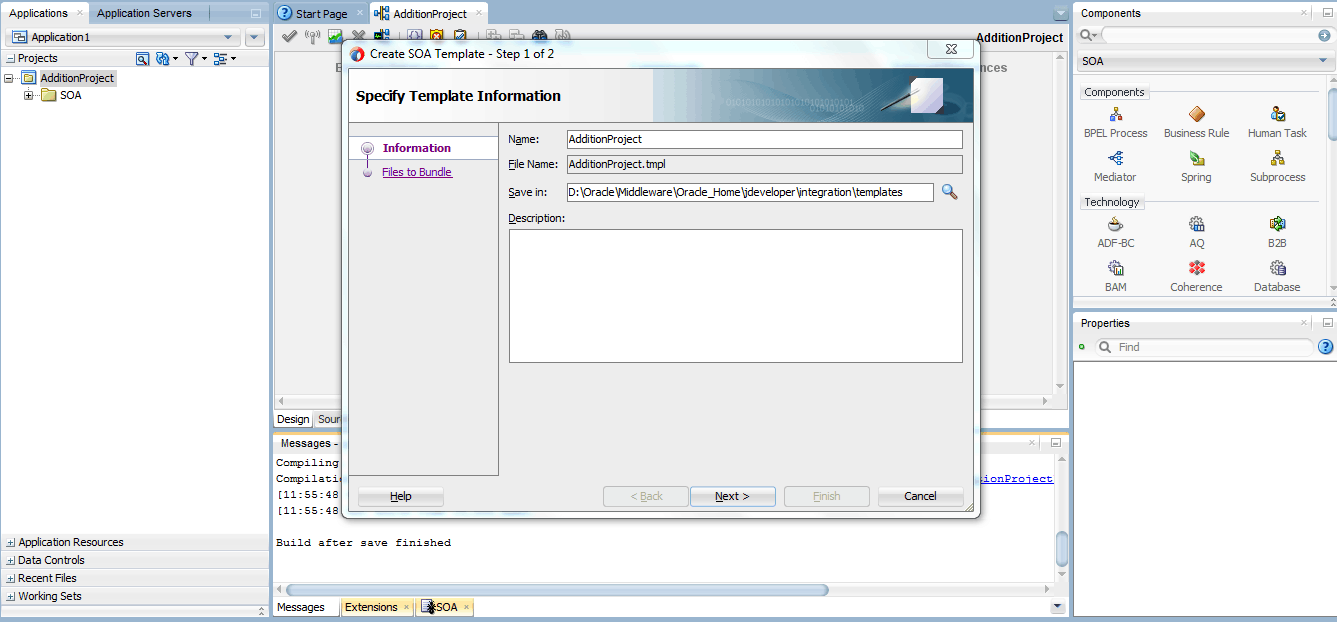Select the Database technology adapter

(1277, 277)
